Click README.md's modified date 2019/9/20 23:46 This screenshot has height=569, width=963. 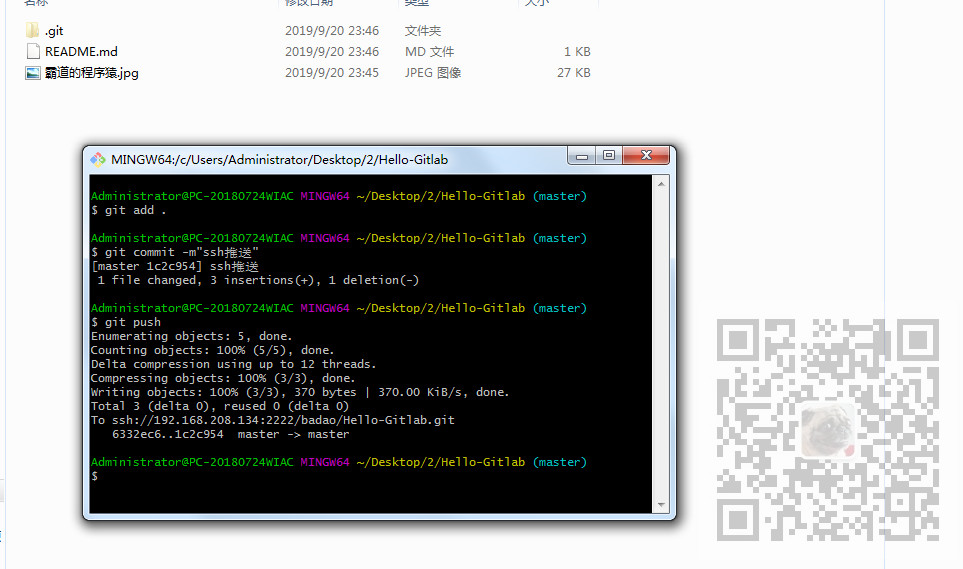332,52
